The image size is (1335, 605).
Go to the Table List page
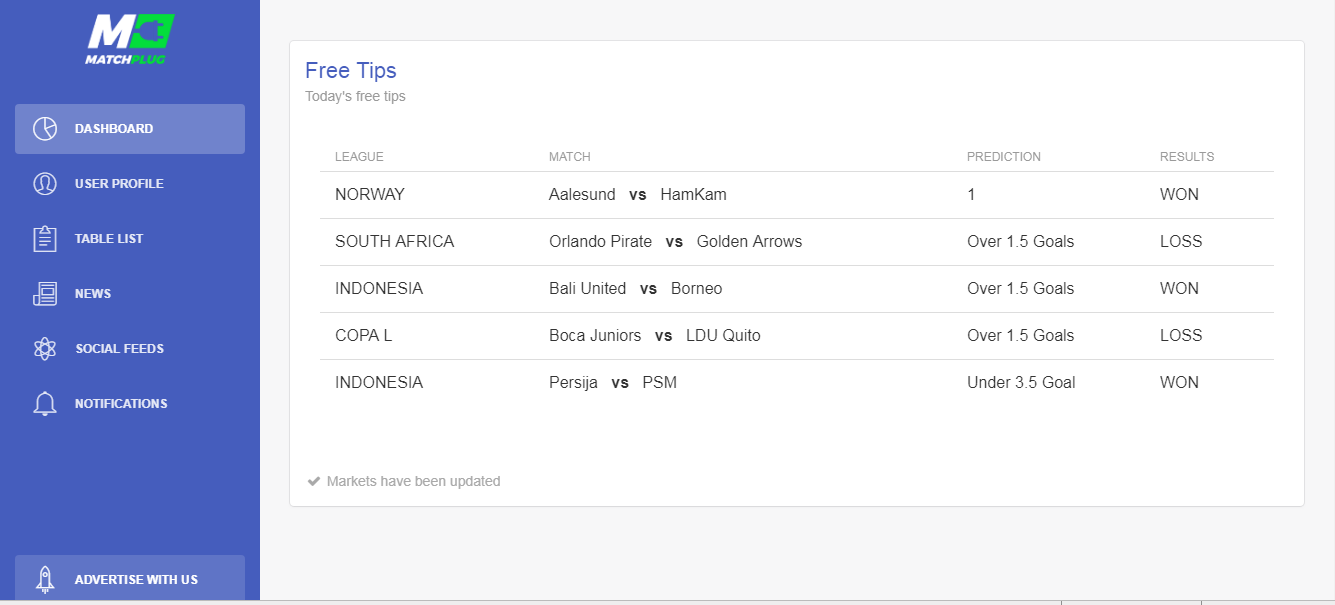point(130,239)
